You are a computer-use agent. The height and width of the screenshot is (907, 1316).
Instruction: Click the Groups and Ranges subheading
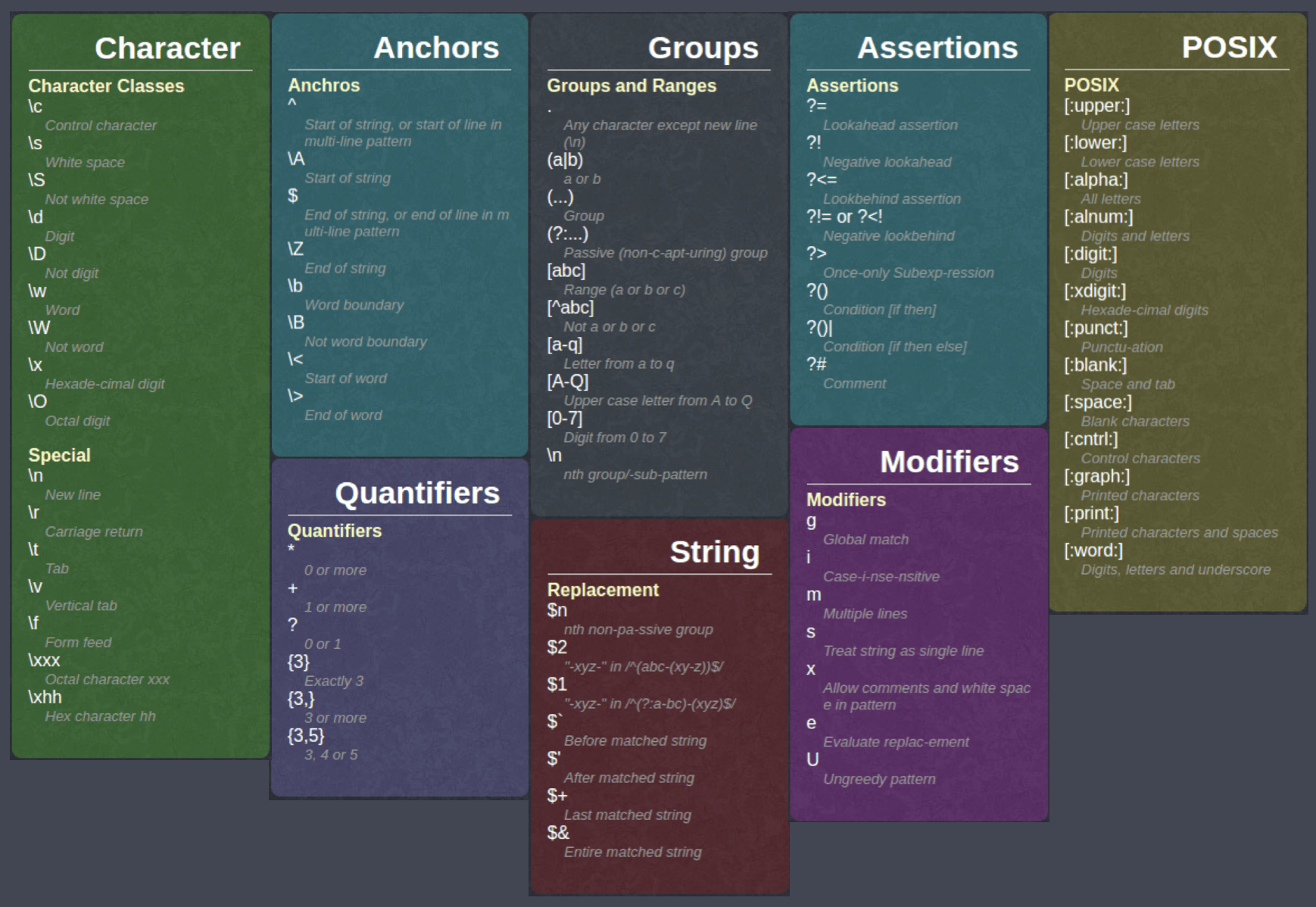pos(631,86)
